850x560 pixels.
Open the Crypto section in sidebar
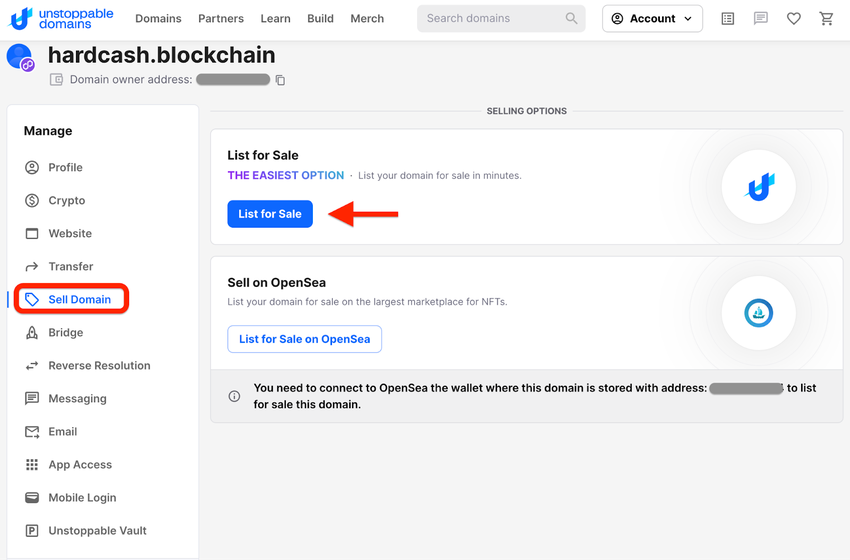tap(66, 200)
